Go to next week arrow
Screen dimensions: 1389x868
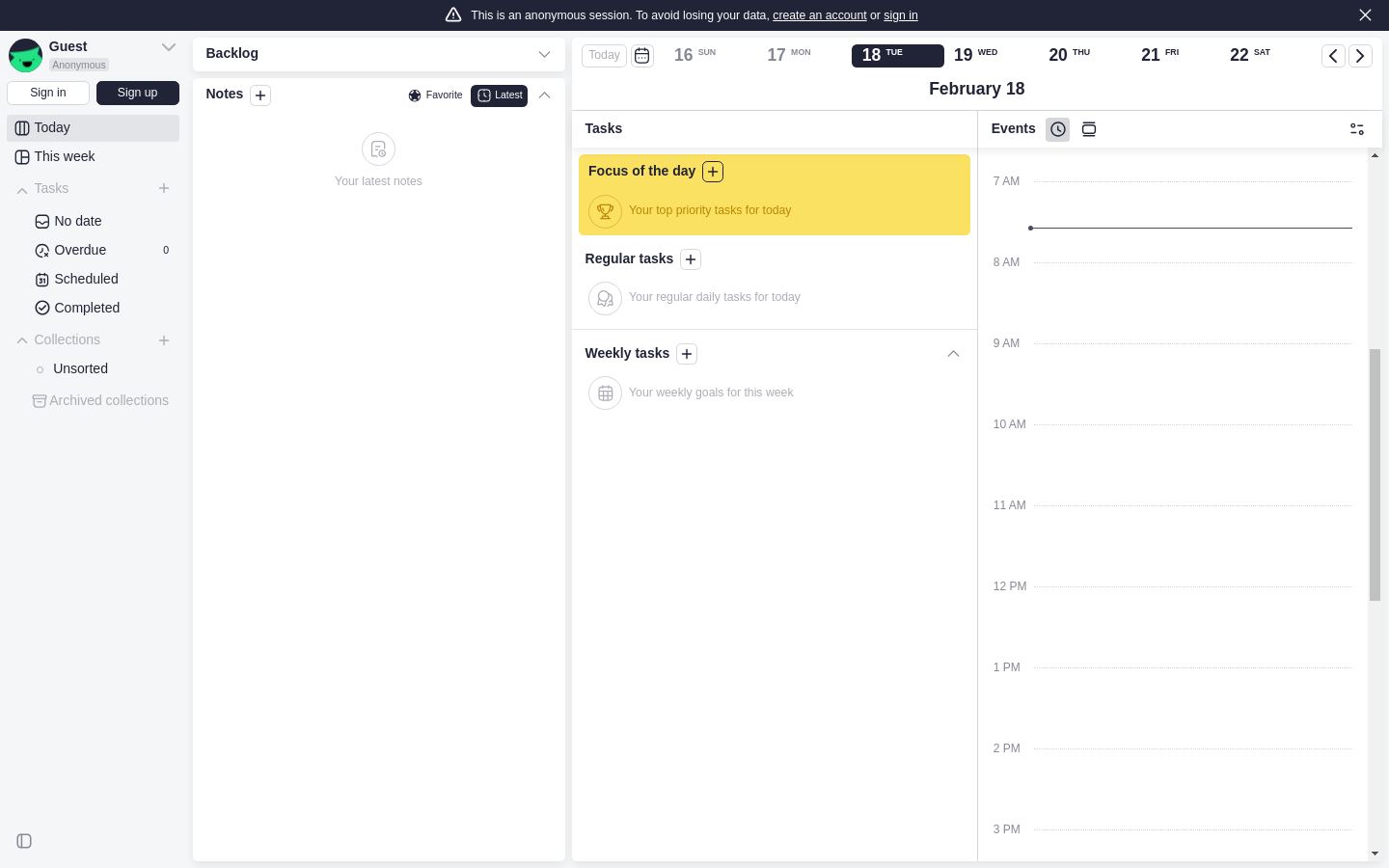pos(1360,56)
